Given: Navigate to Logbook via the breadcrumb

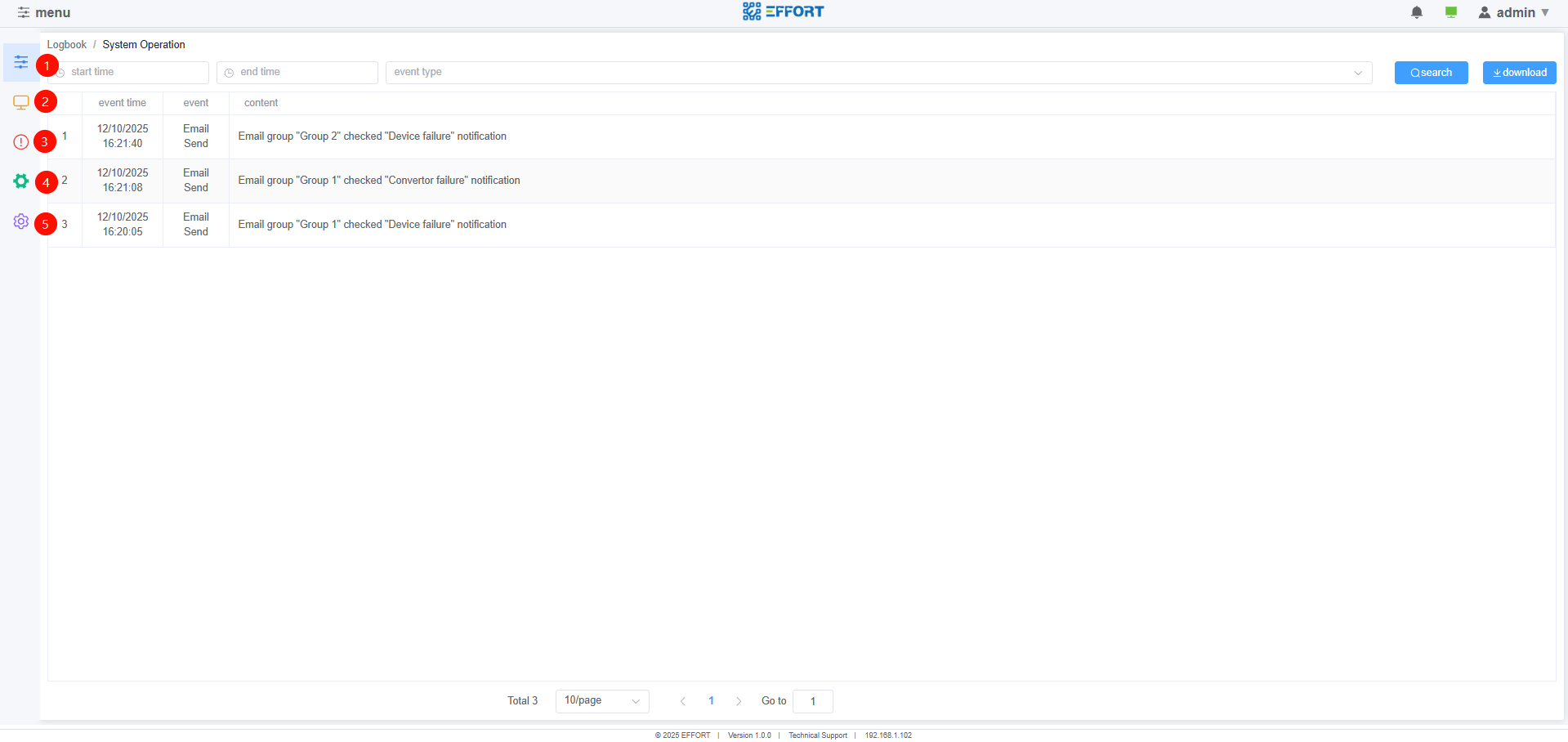Looking at the screenshot, I should [x=66, y=44].
